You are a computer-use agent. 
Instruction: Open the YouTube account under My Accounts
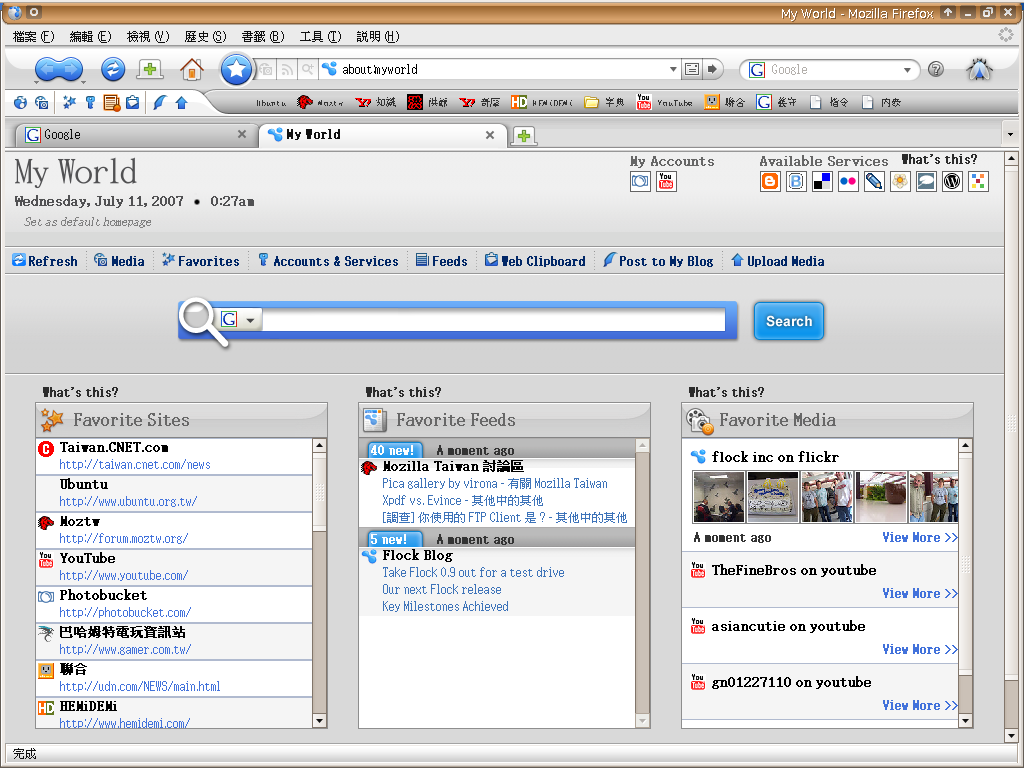pos(666,182)
